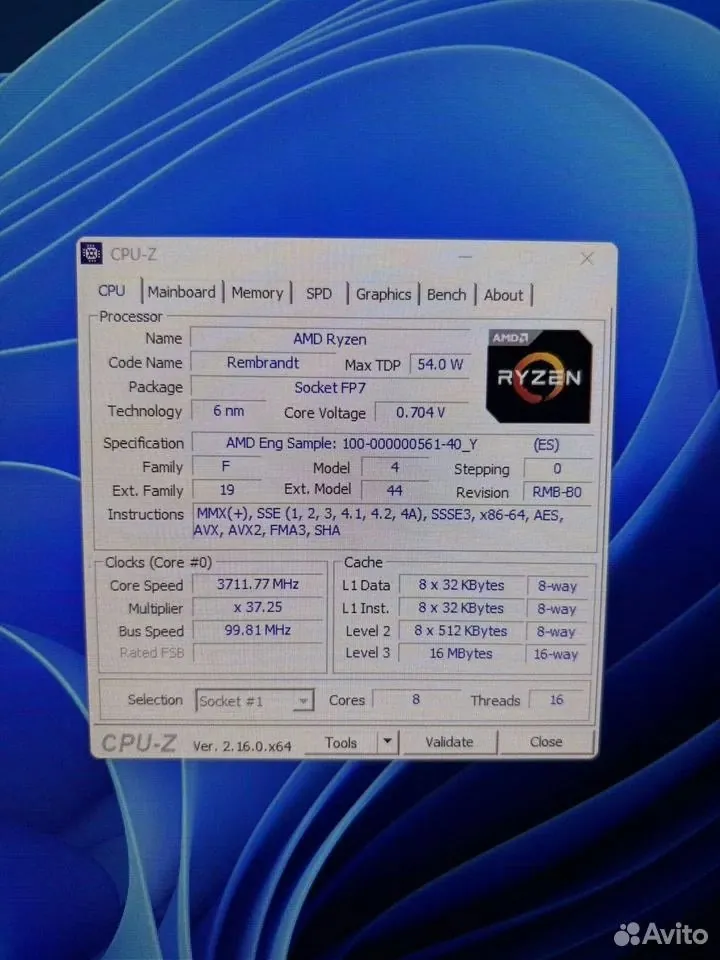Click the empty Rated FSB field
Image resolution: width=720 pixels, height=960 pixels.
click(258, 653)
